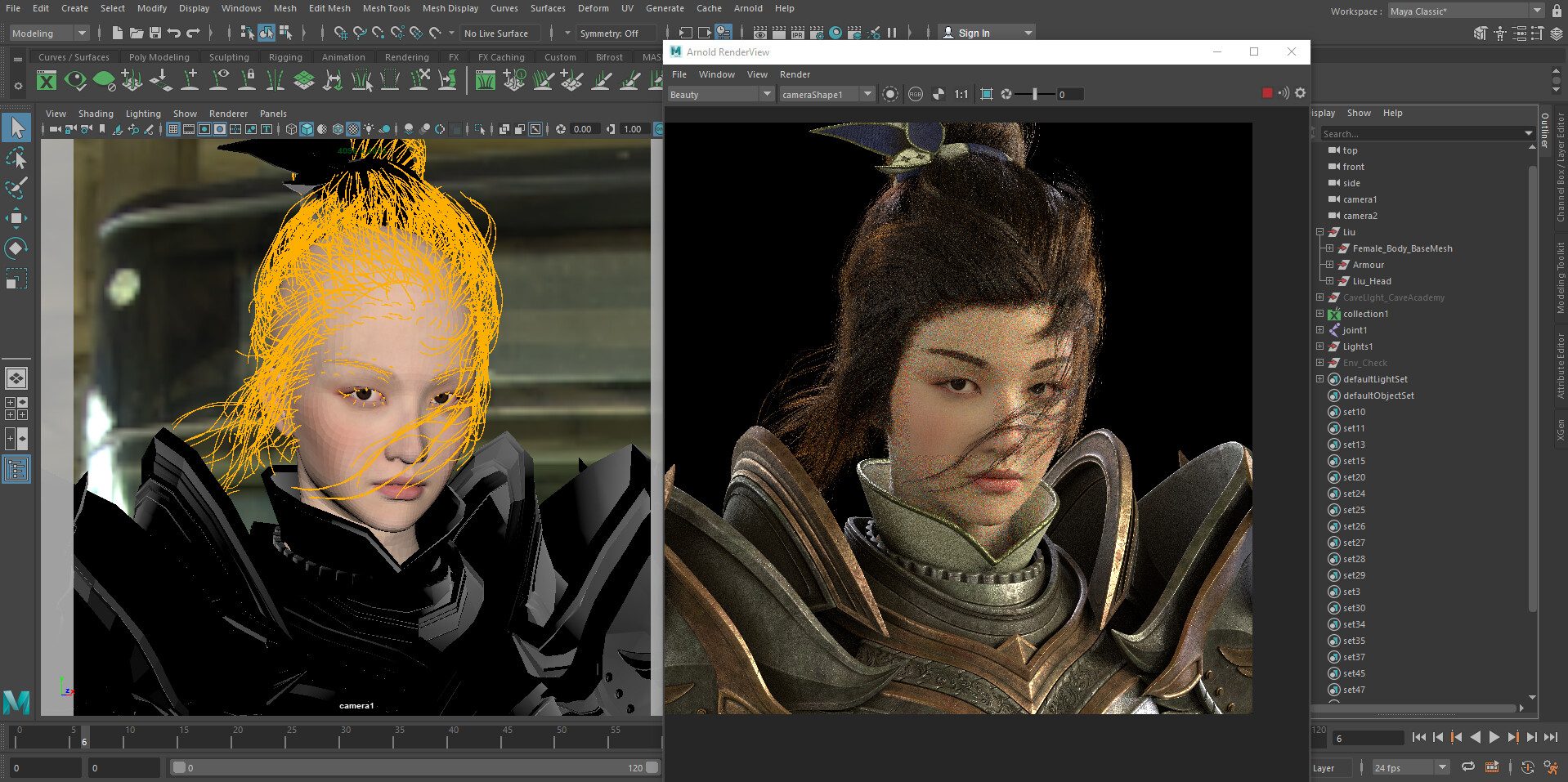
Task: Click the Save scene icon
Action: pos(155,34)
